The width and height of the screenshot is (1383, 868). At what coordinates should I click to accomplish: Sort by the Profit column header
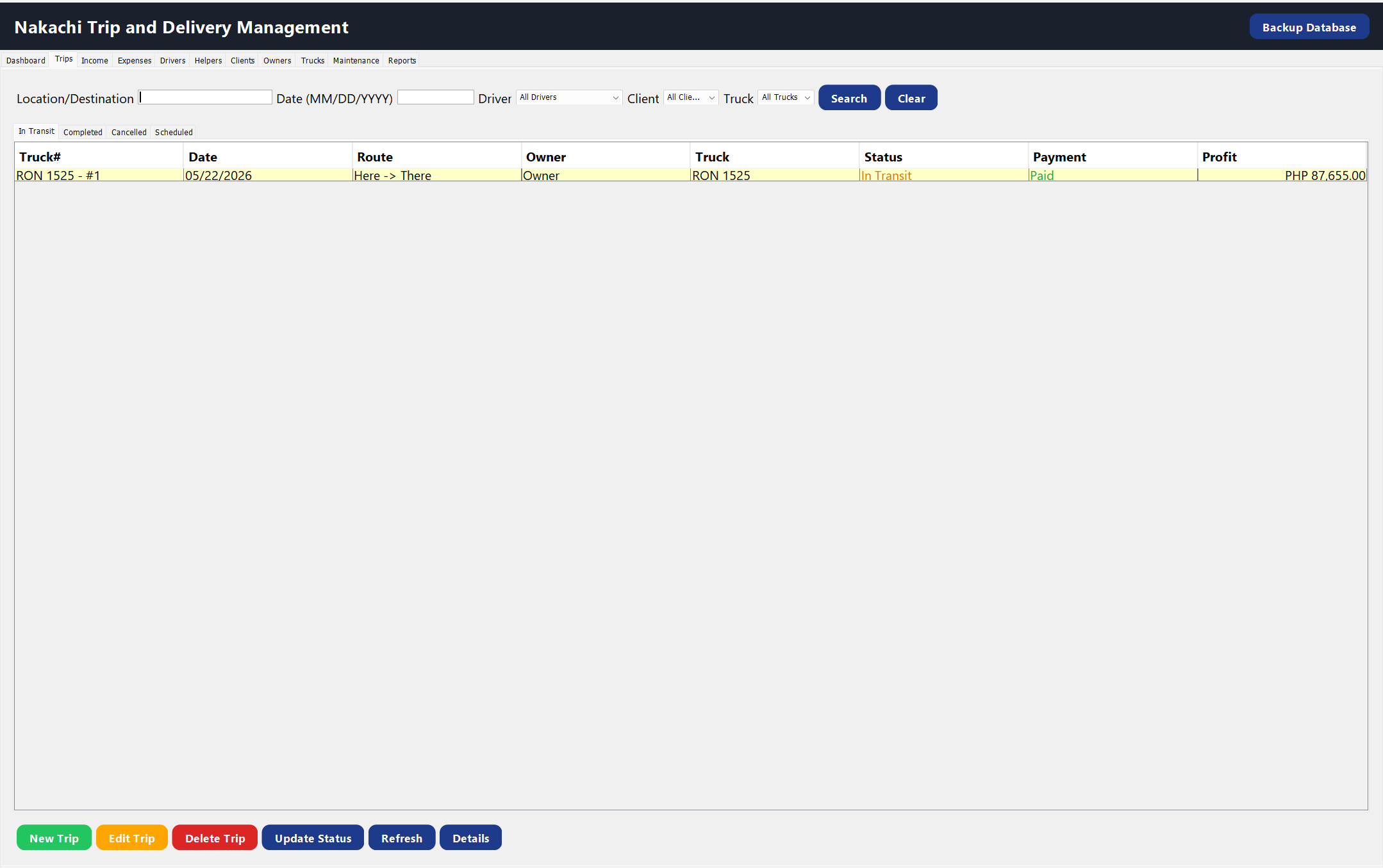point(1282,157)
